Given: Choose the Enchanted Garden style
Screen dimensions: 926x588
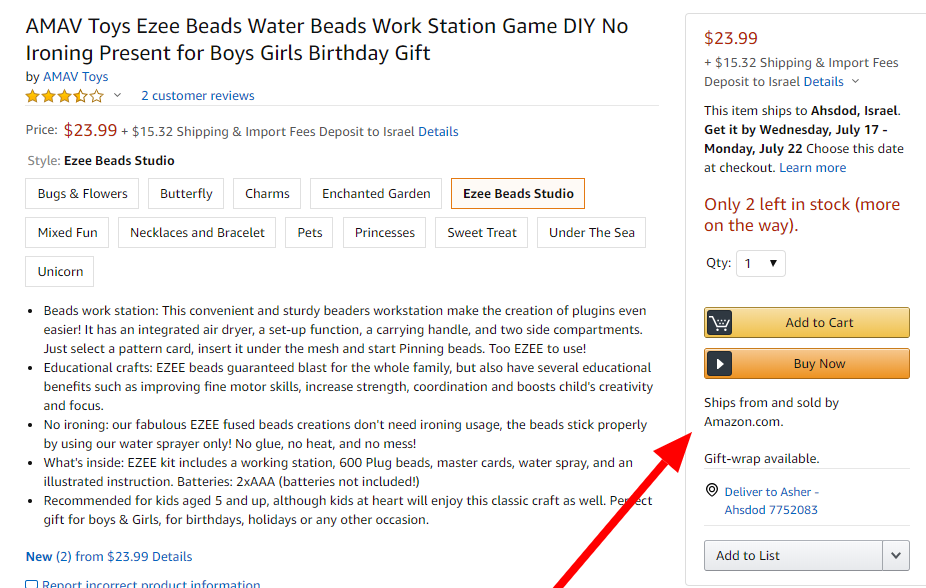Looking at the screenshot, I should pyautogui.click(x=376, y=194).
